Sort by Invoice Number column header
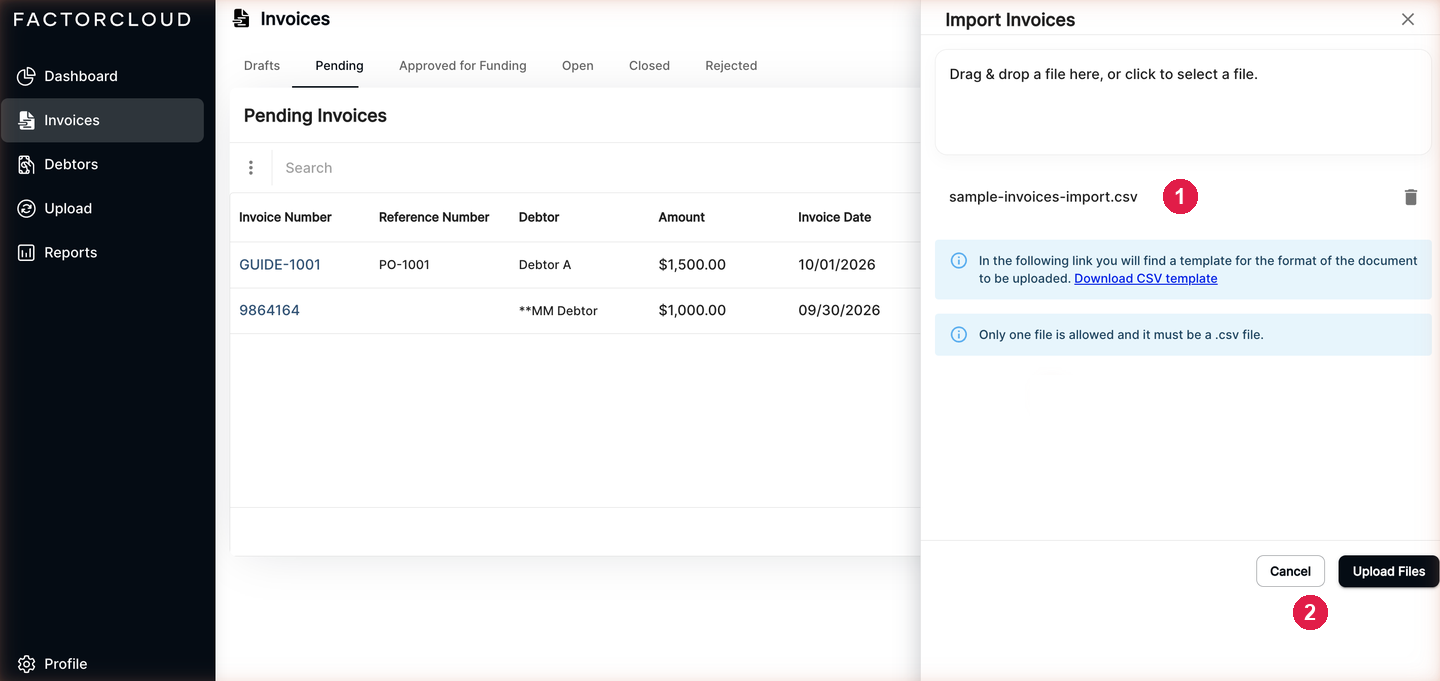Screen dimensions: 1440x681 pyautogui.click(x=285, y=217)
